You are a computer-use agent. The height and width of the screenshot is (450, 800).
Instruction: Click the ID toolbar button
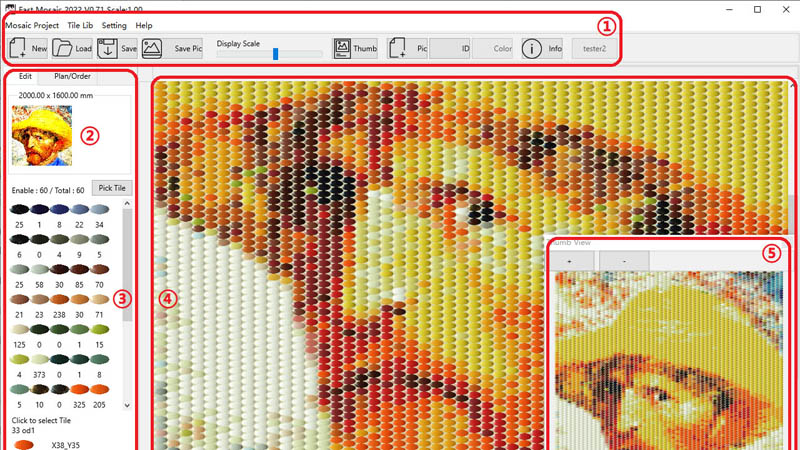click(449, 48)
